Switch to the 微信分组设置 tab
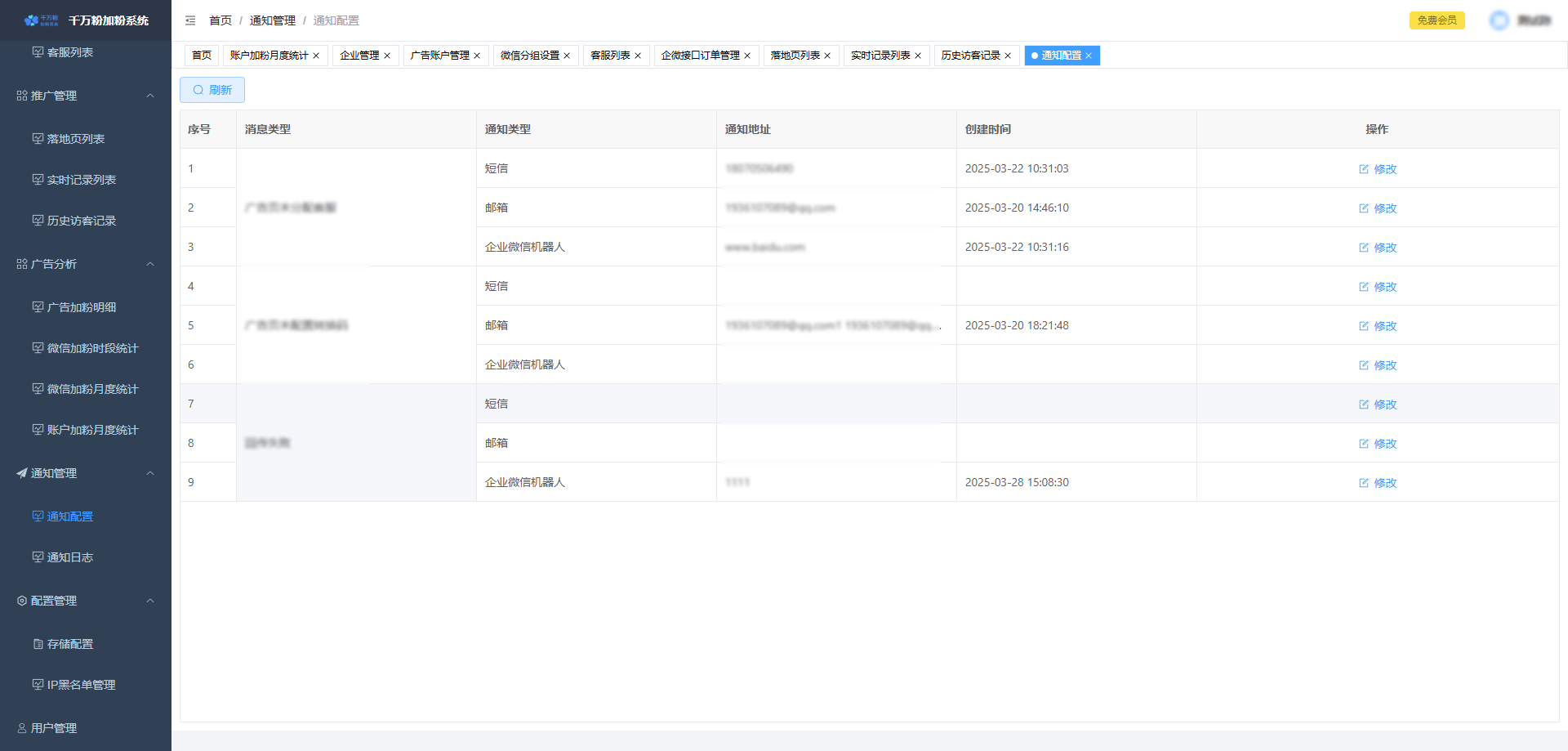Image resolution: width=1568 pixels, height=751 pixels. [529, 56]
